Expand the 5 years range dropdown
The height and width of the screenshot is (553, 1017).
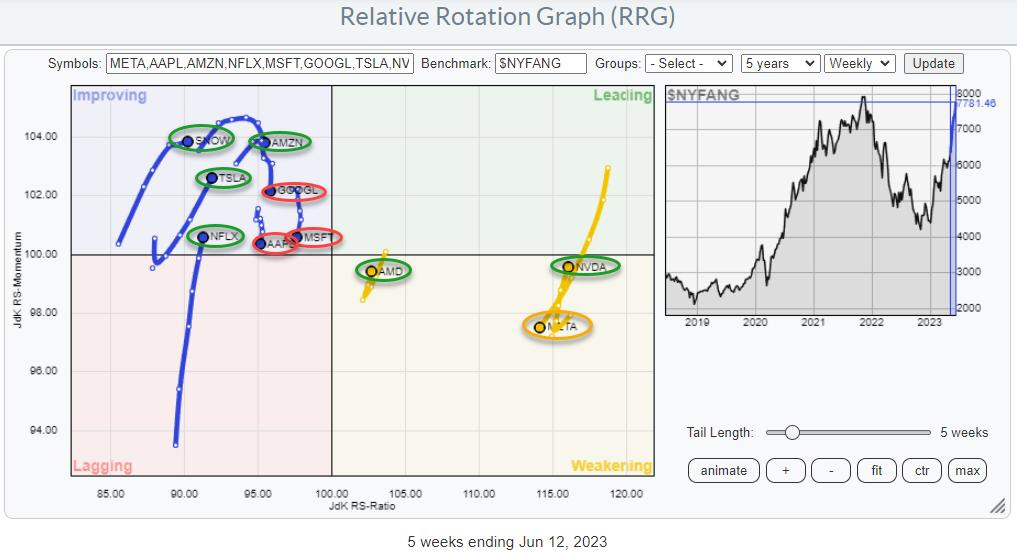[x=780, y=63]
